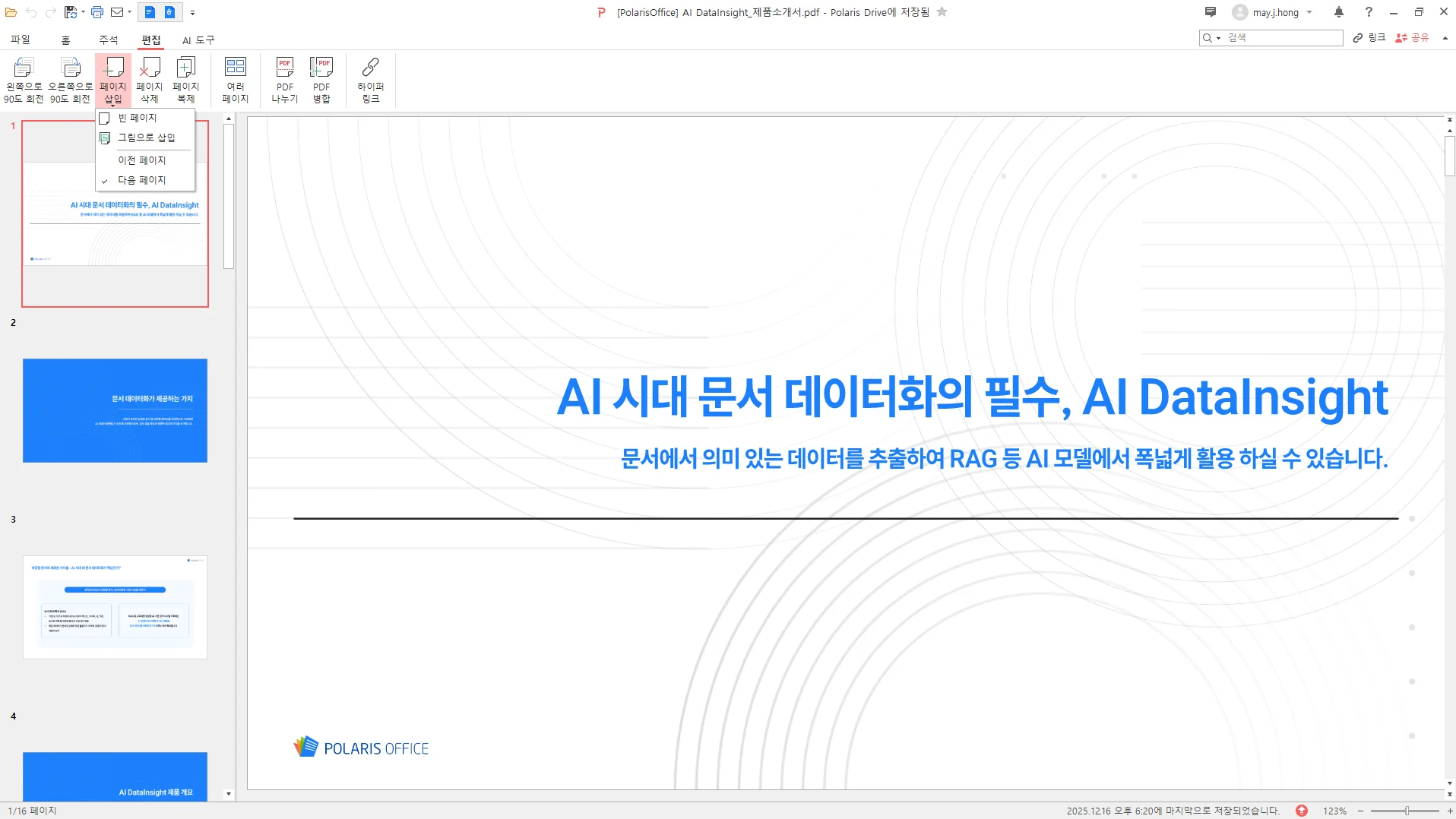1456x819 pixels.
Task: Merge PDFs with PDF 병합
Action: [x=321, y=78]
